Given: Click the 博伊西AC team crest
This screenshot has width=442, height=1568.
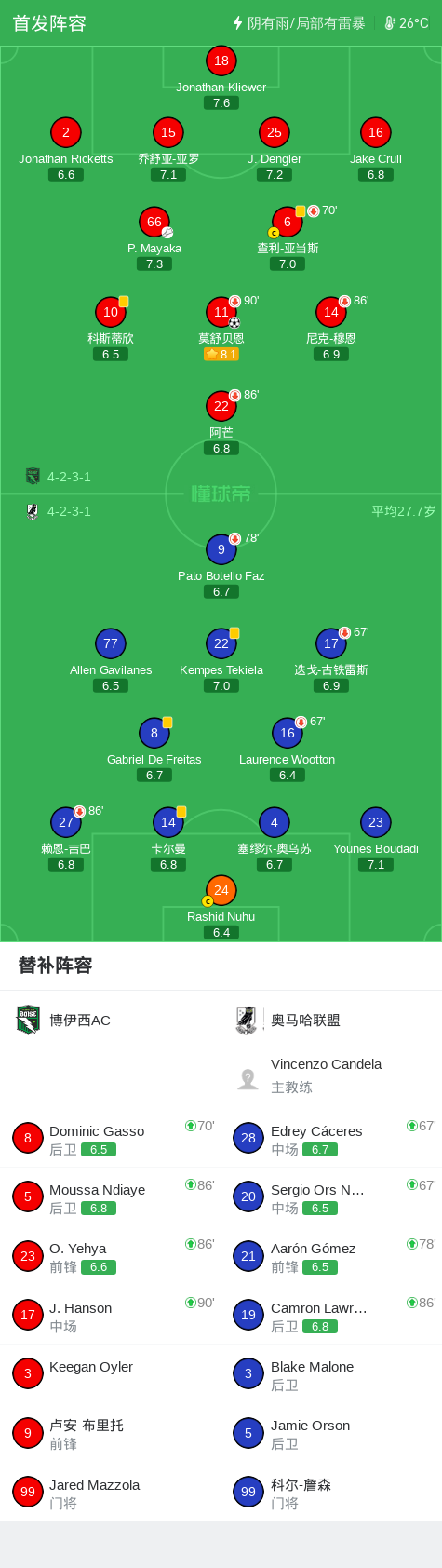Looking at the screenshot, I should click(x=28, y=1020).
